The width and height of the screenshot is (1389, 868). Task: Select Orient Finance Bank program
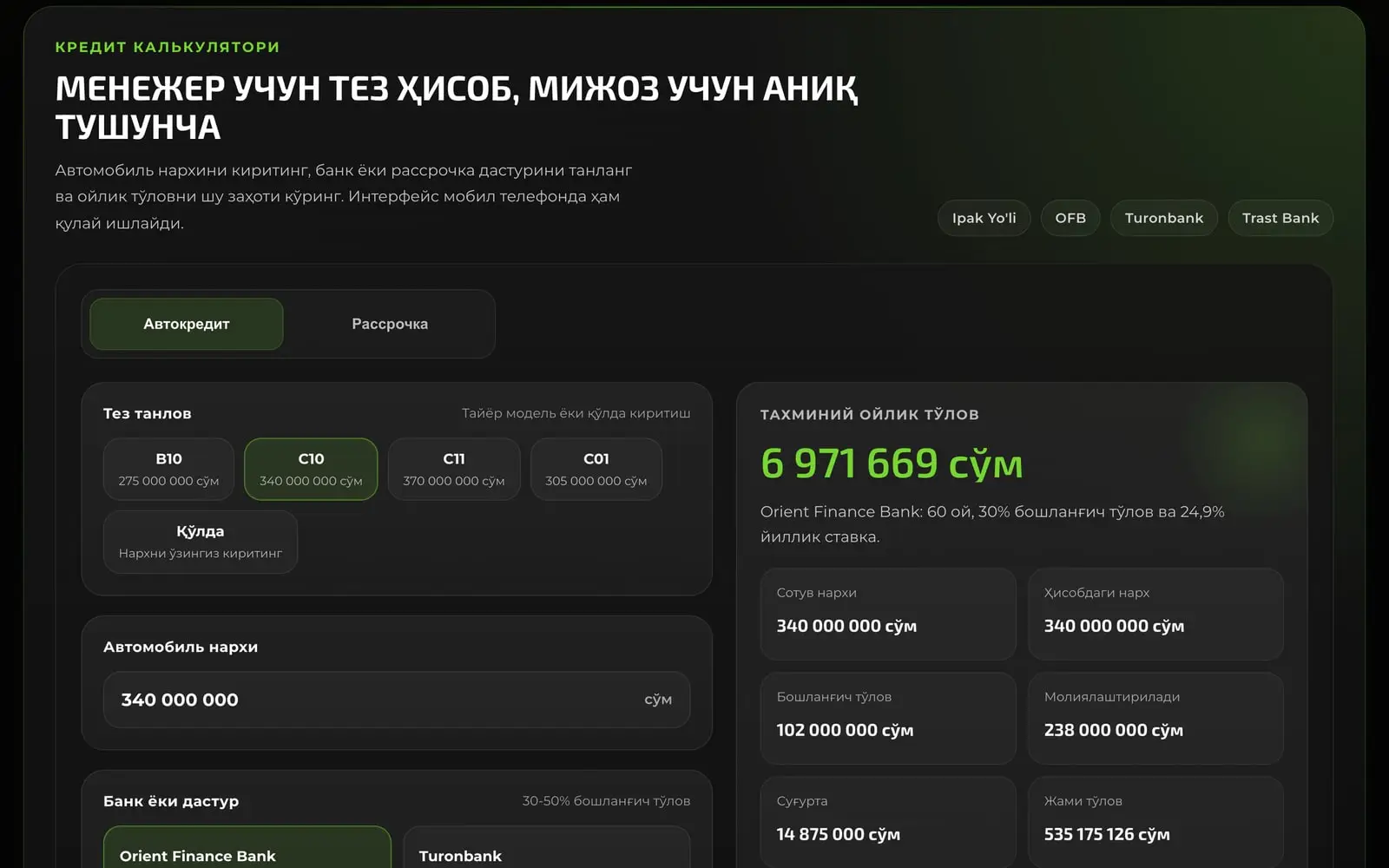tap(247, 847)
